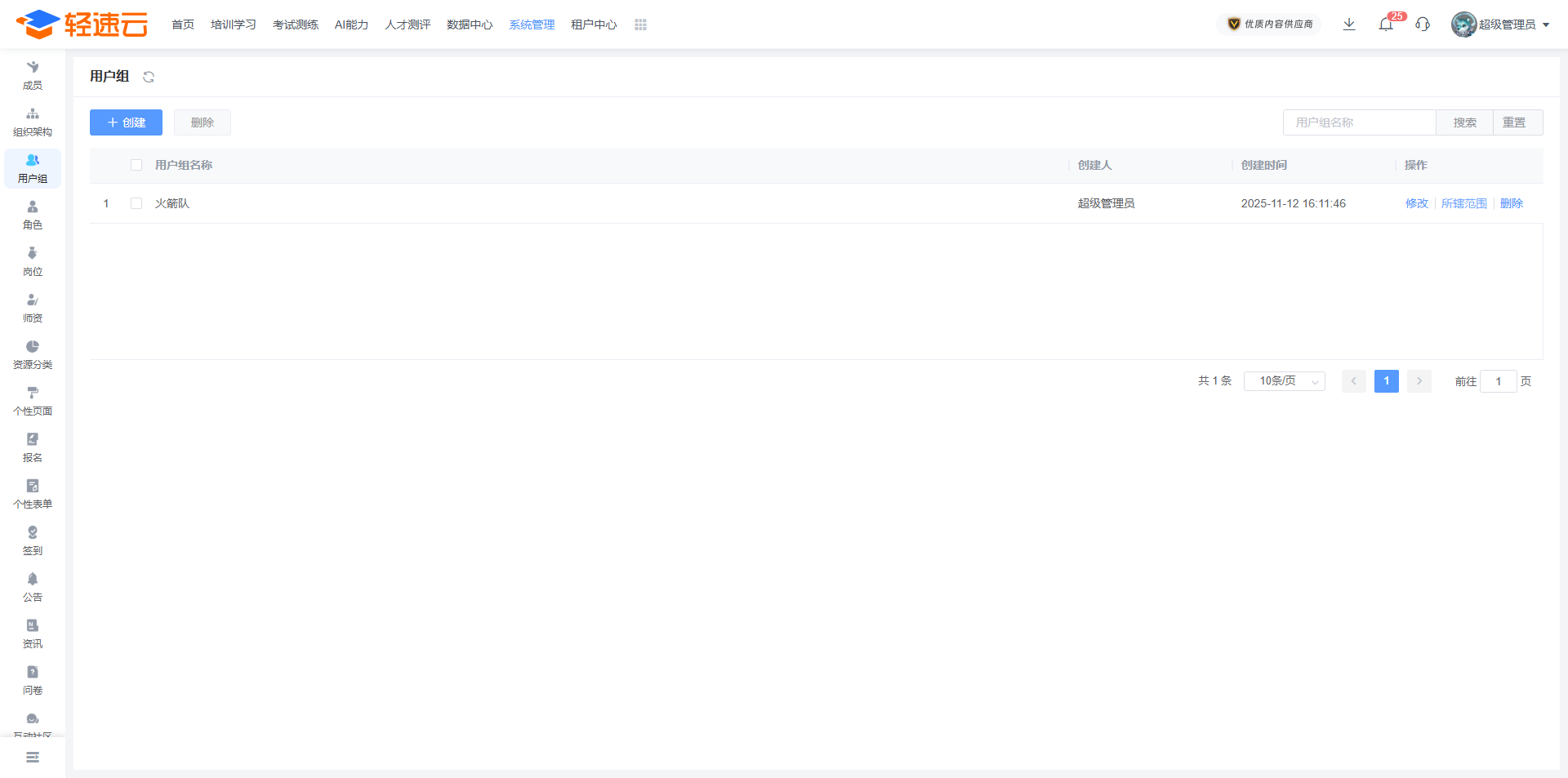The image size is (1568, 778).
Task: Click 修改 link for 火箭队
Action: [x=1416, y=203]
